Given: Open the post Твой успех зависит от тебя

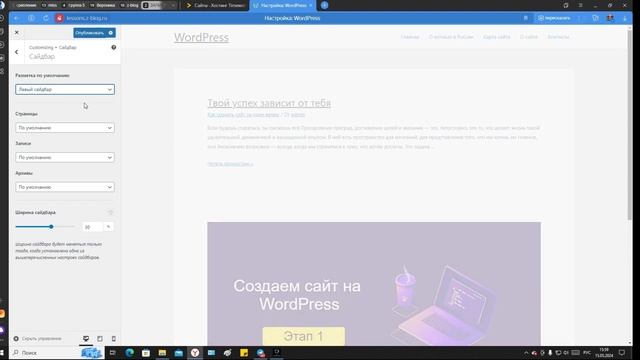Looking at the screenshot, I should point(269,103).
